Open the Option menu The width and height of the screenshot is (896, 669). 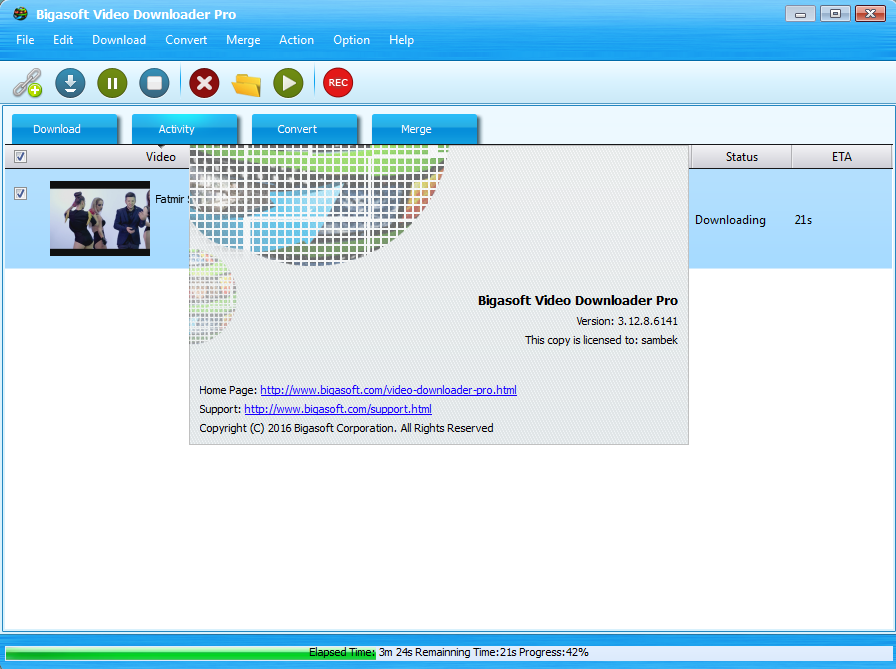[351, 40]
